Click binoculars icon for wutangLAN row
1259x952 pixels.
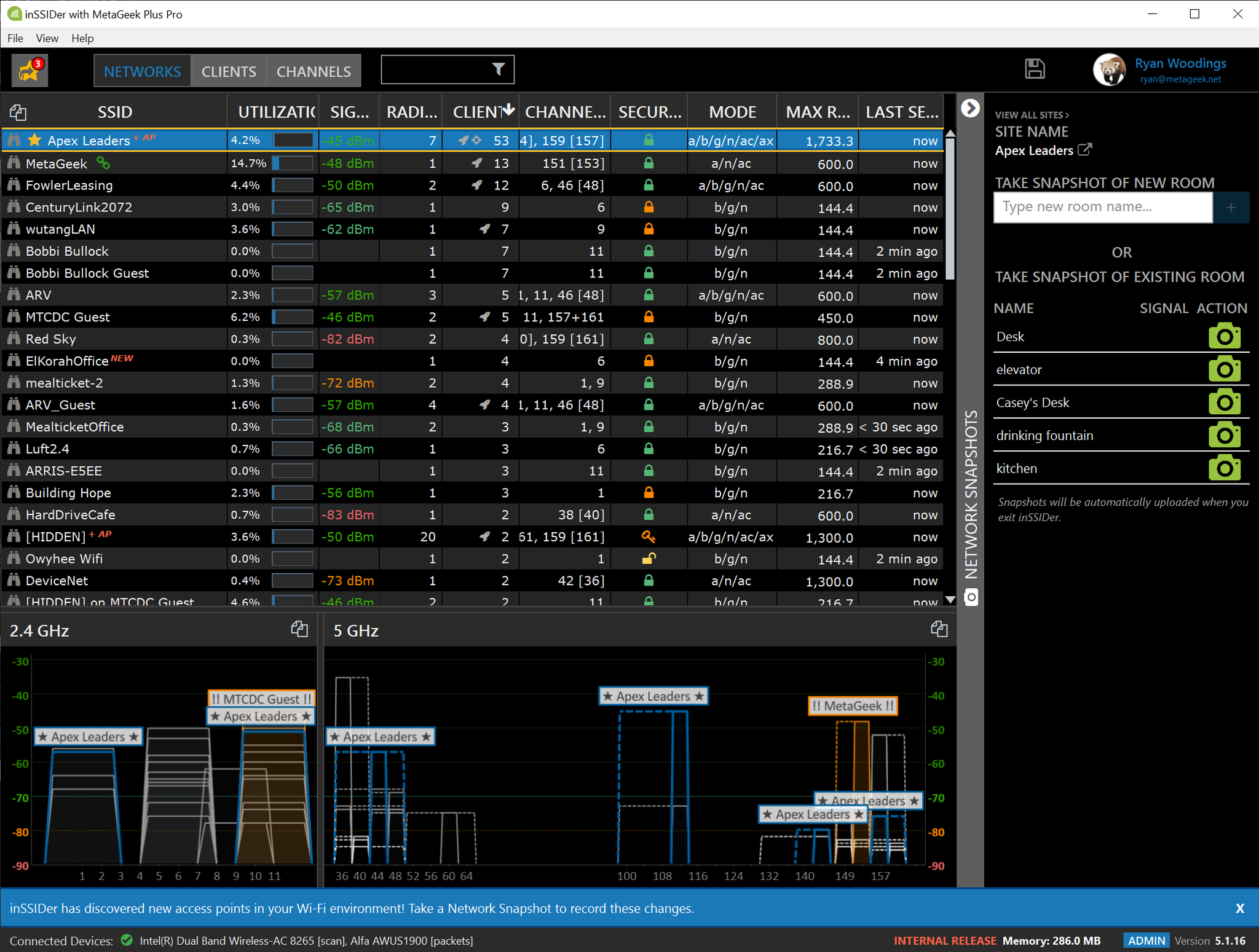[x=14, y=229]
